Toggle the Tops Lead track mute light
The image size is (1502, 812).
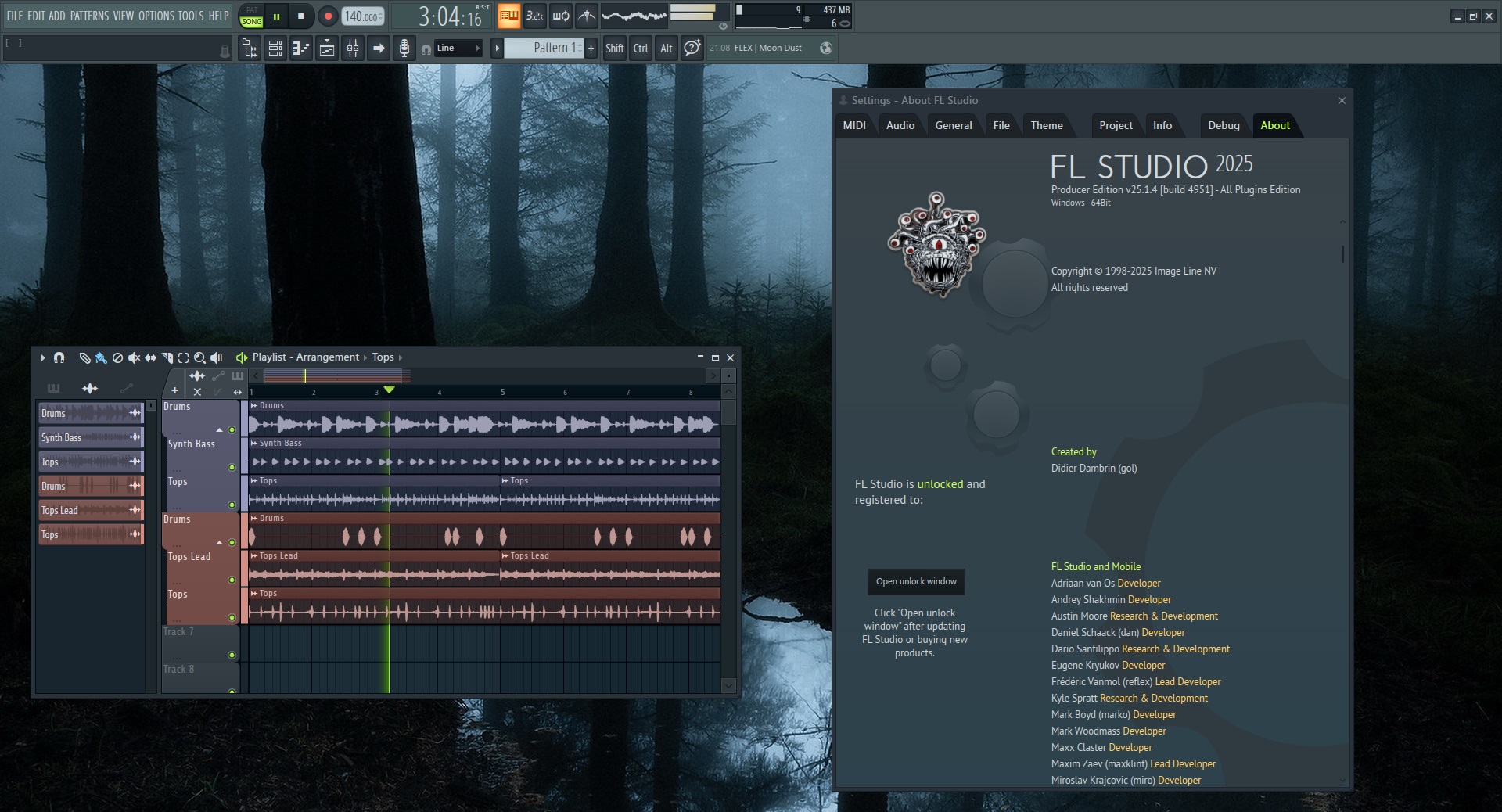point(232,580)
